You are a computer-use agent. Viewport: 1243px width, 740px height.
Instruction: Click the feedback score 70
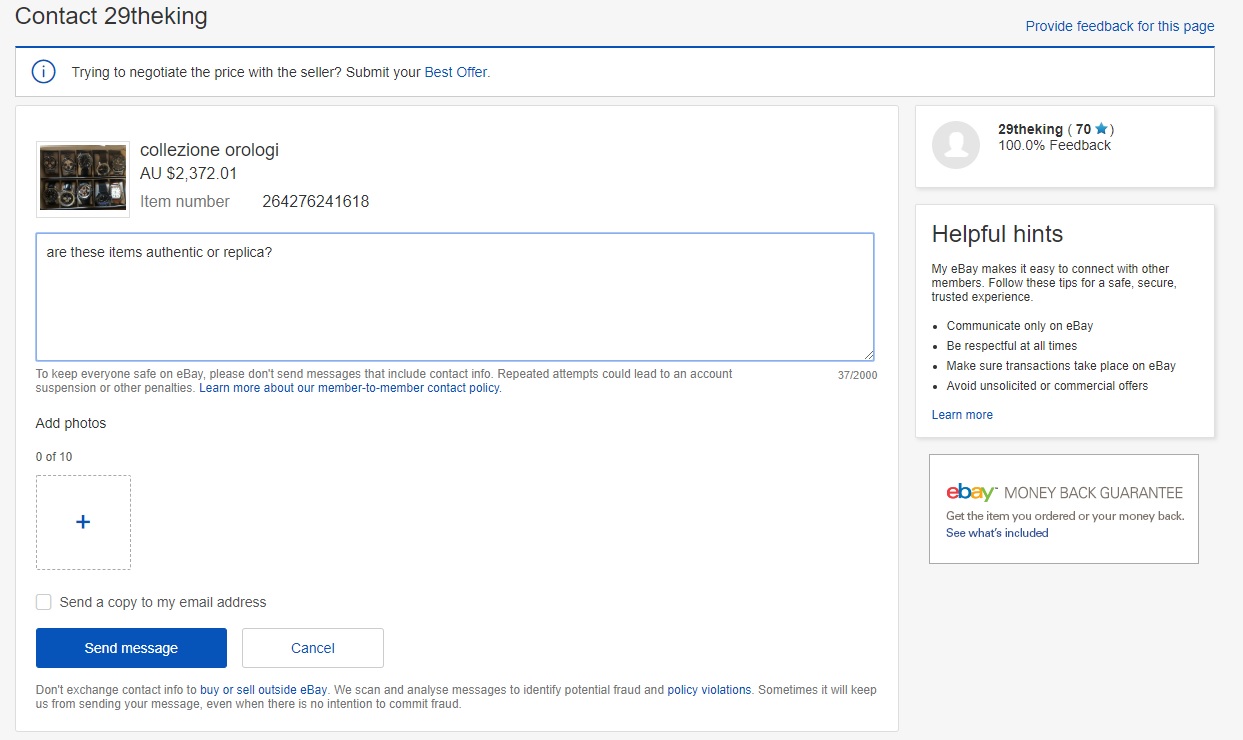pos(1083,129)
